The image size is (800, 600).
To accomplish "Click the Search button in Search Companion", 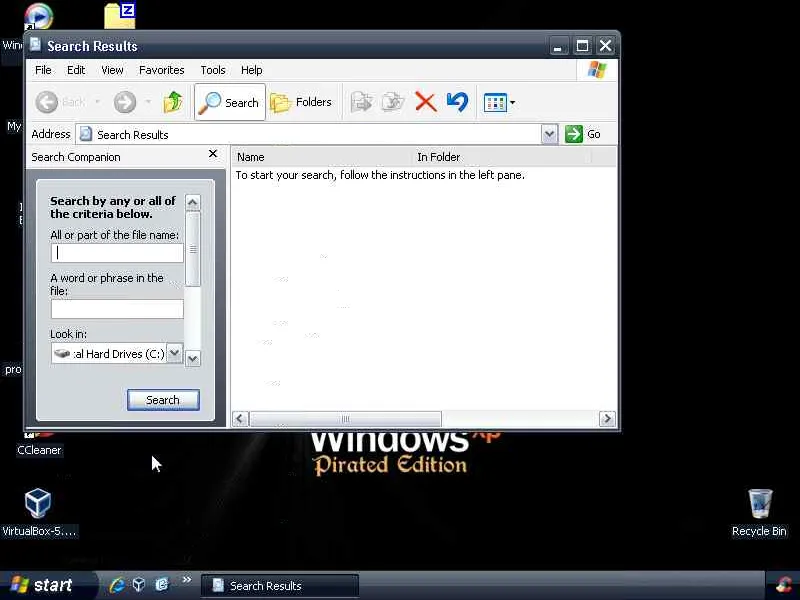I will (163, 400).
